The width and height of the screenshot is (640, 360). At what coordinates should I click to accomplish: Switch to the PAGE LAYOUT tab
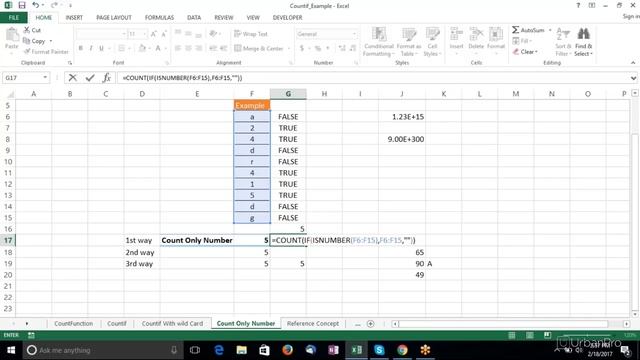pos(114,18)
